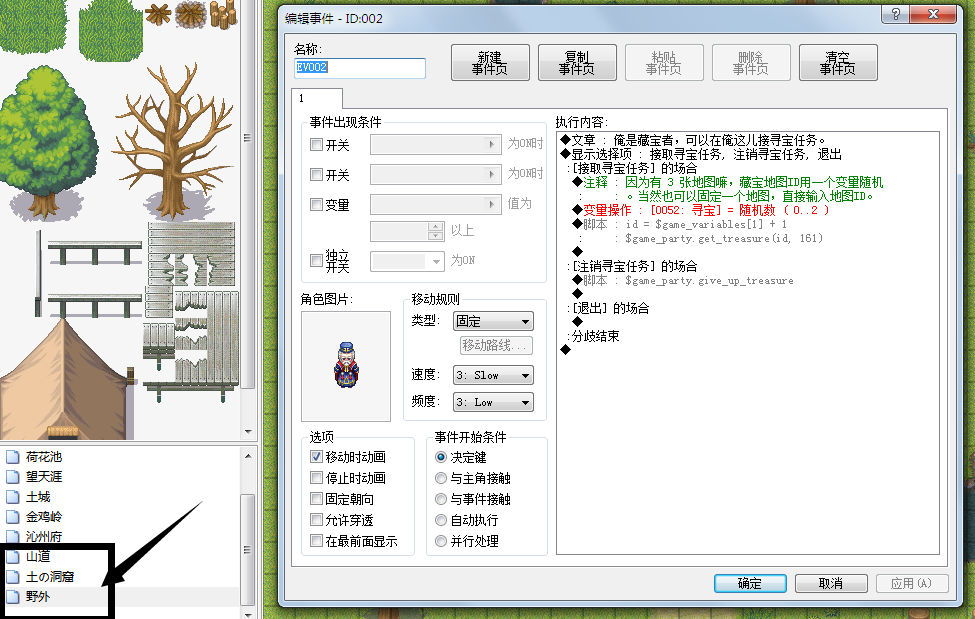
Task: Uncheck 移动时动画 option
Action: (317, 457)
